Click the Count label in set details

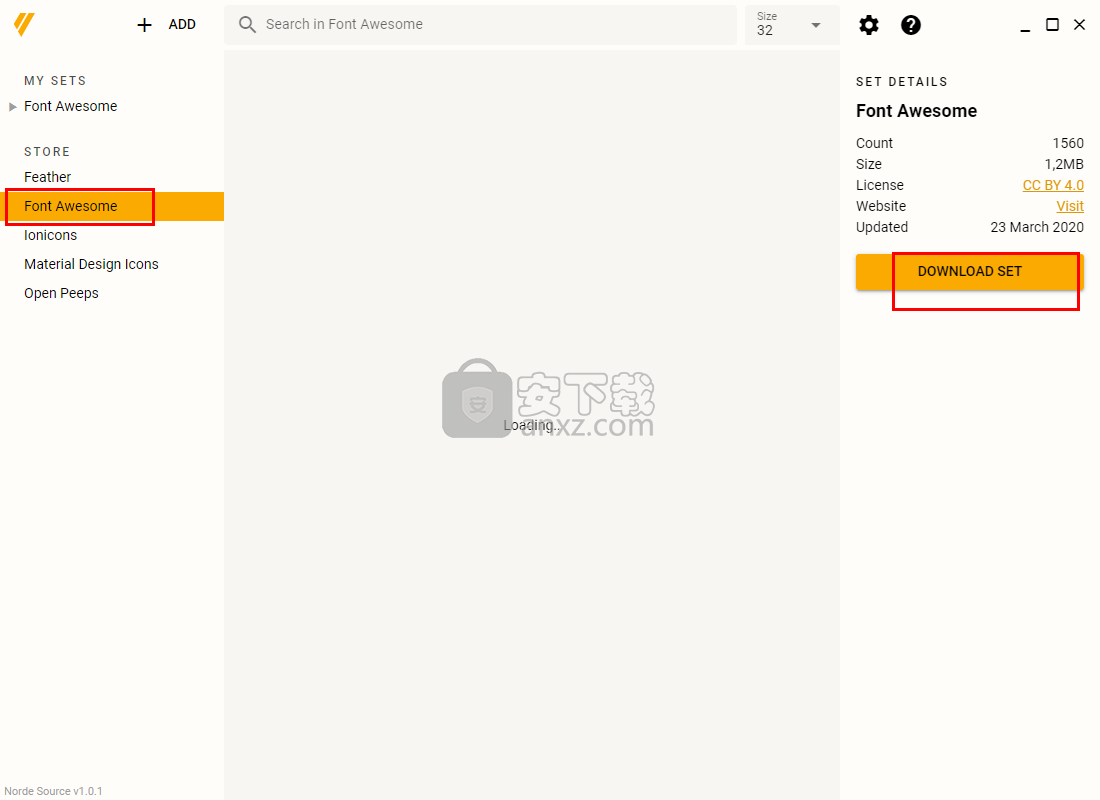[x=874, y=143]
